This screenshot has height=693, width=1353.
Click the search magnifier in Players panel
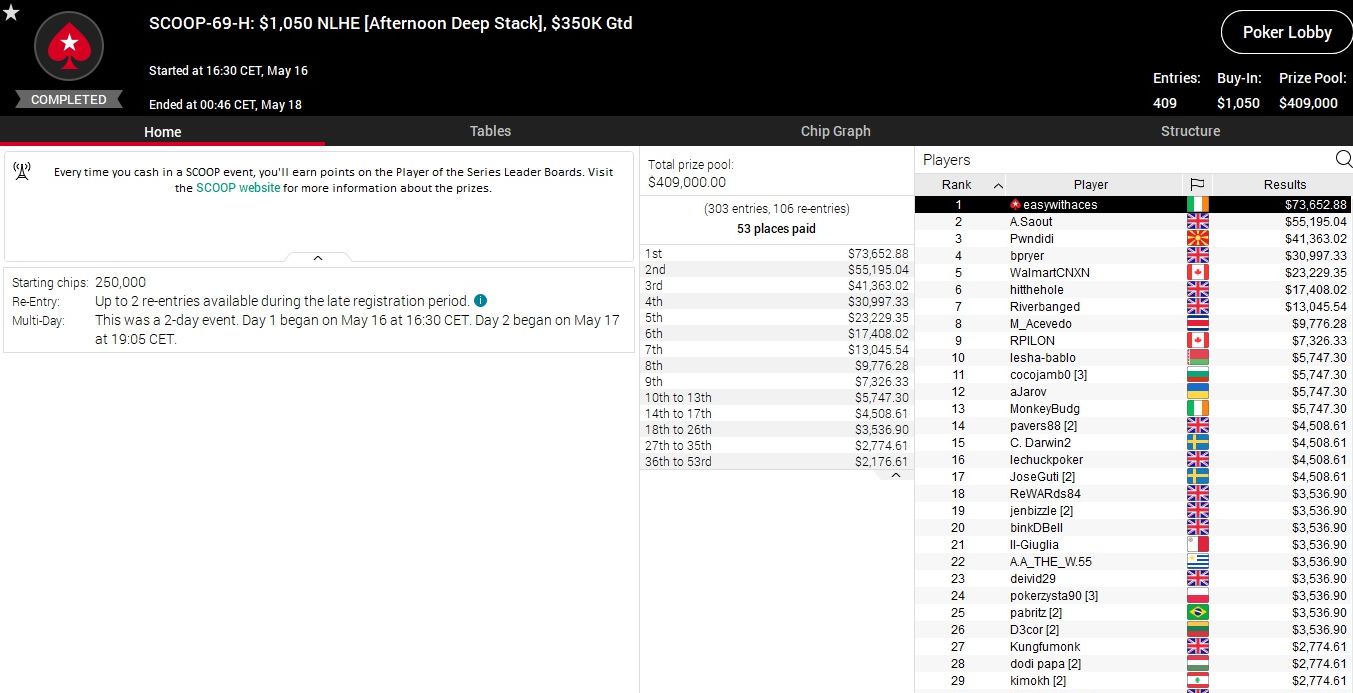point(1343,159)
